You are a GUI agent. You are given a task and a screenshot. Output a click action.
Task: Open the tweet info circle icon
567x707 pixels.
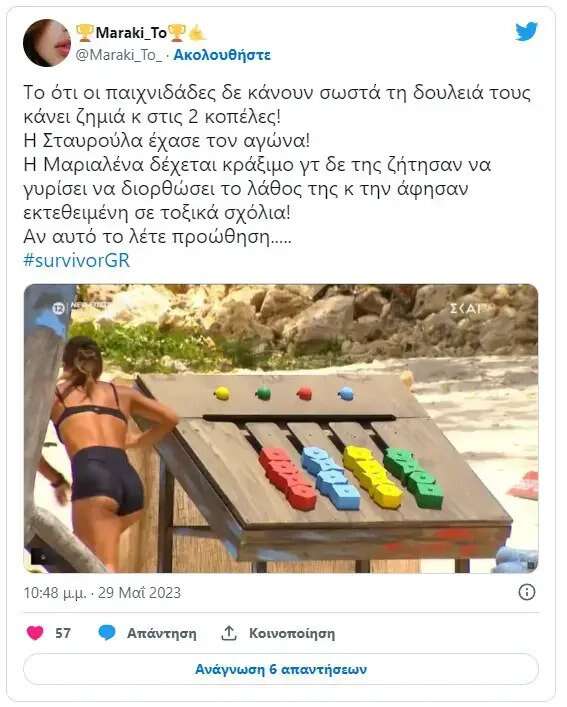[x=526, y=592]
